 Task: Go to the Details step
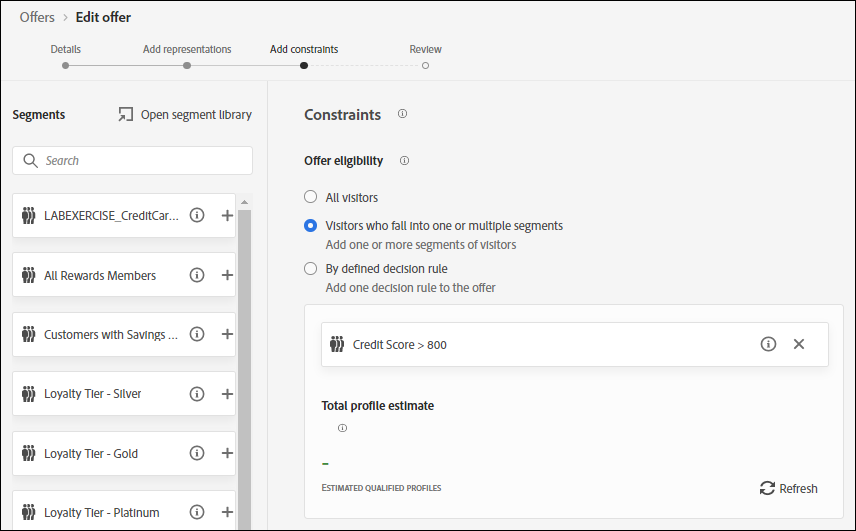tap(66, 49)
